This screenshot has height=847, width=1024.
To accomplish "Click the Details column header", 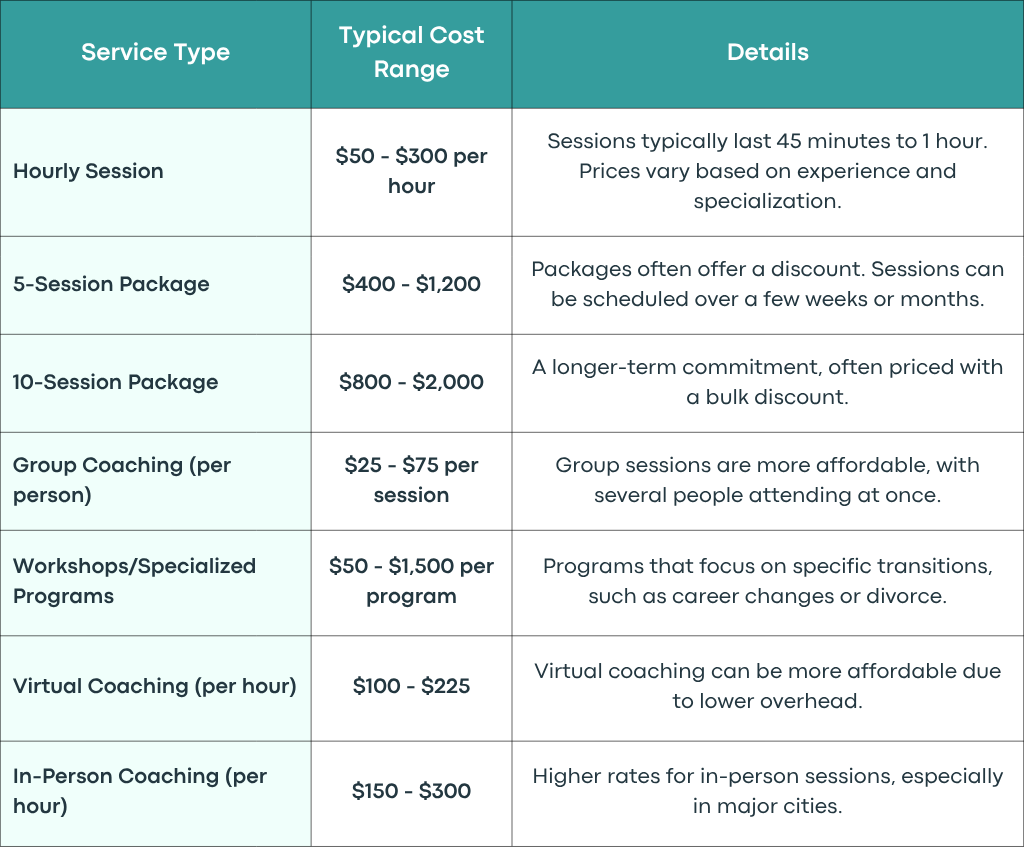I will point(767,52).
